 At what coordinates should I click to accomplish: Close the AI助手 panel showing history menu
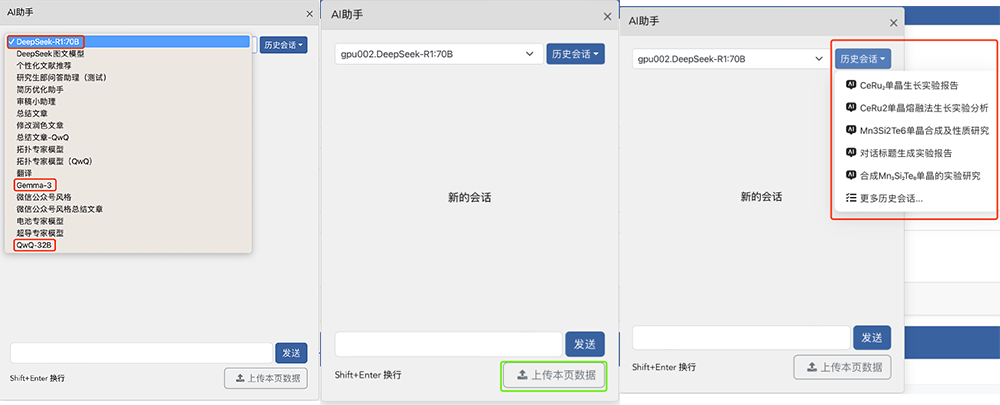[893, 22]
